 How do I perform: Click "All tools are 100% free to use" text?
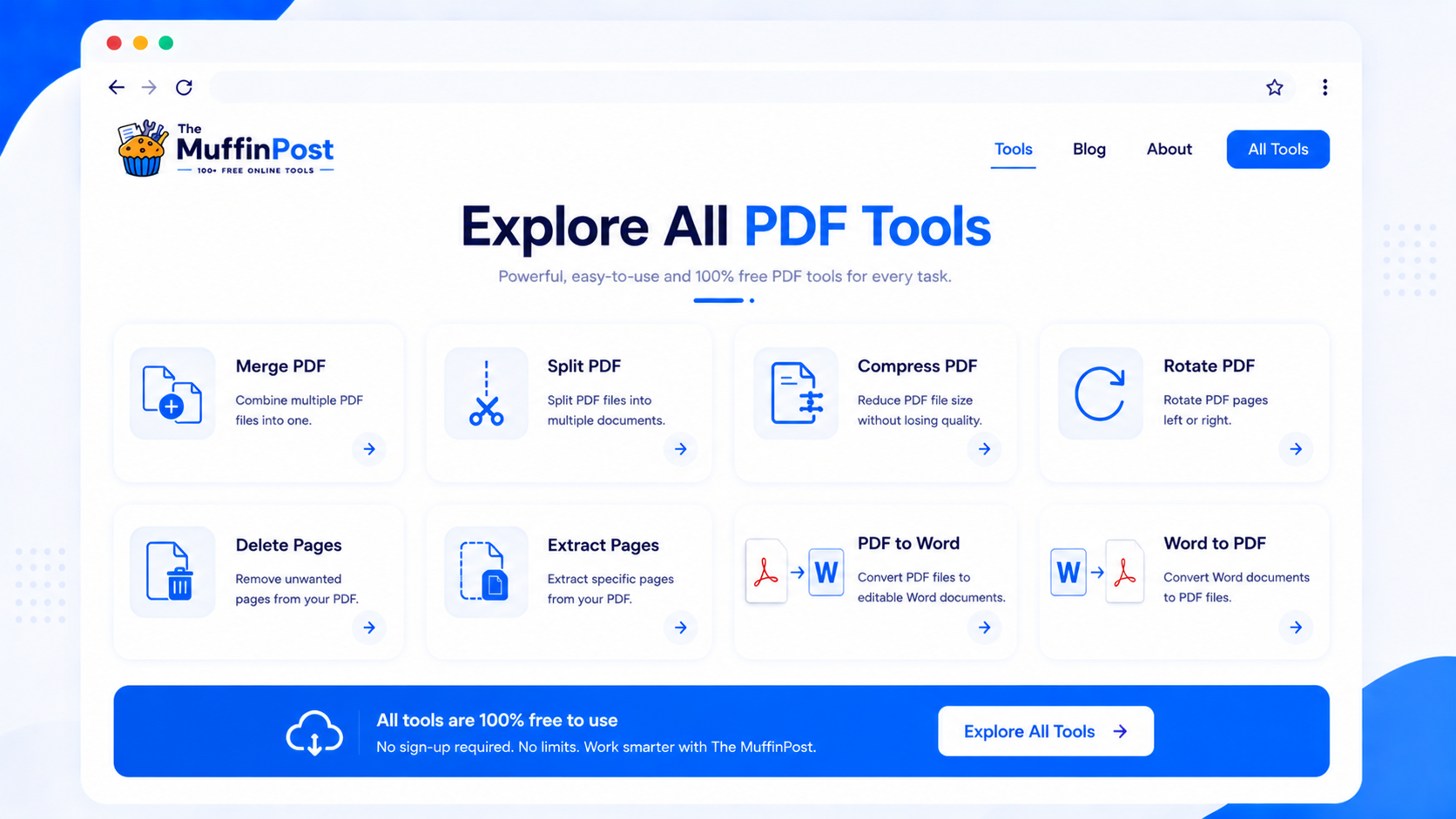click(x=496, y=720)
